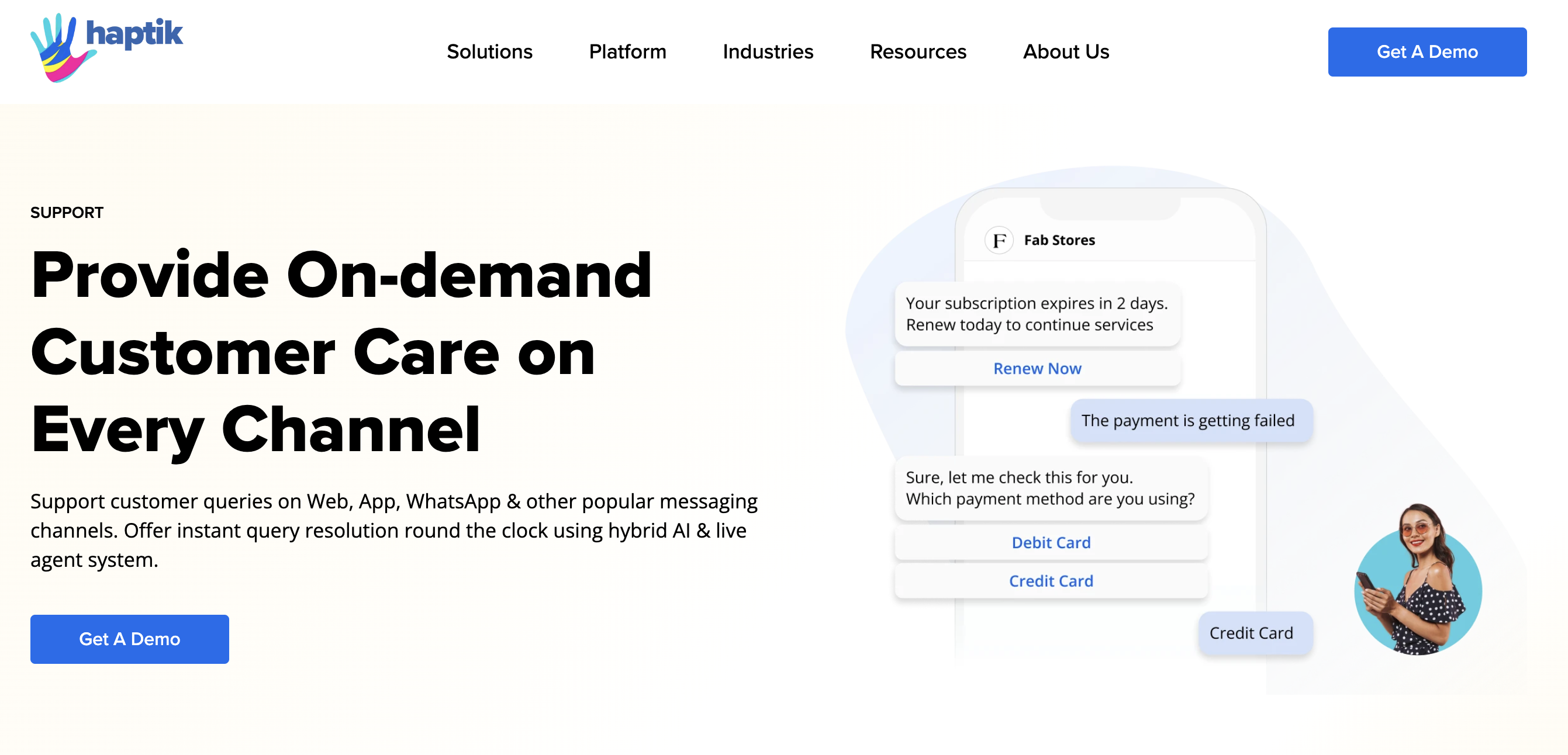Click the Provide On-demand Customer Care headline
This screenshot has width=1568, height=755.
pos(341,352)
